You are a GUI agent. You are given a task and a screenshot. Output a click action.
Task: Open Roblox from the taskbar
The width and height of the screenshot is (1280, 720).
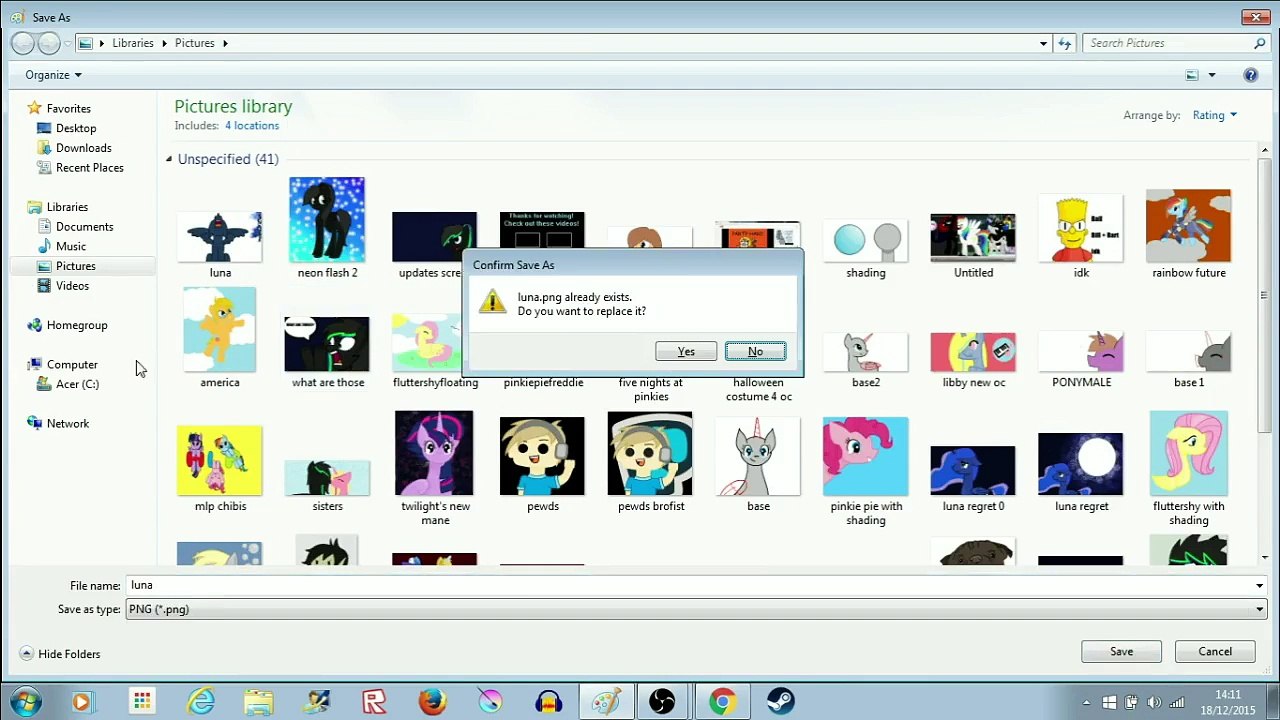point(374,702)
